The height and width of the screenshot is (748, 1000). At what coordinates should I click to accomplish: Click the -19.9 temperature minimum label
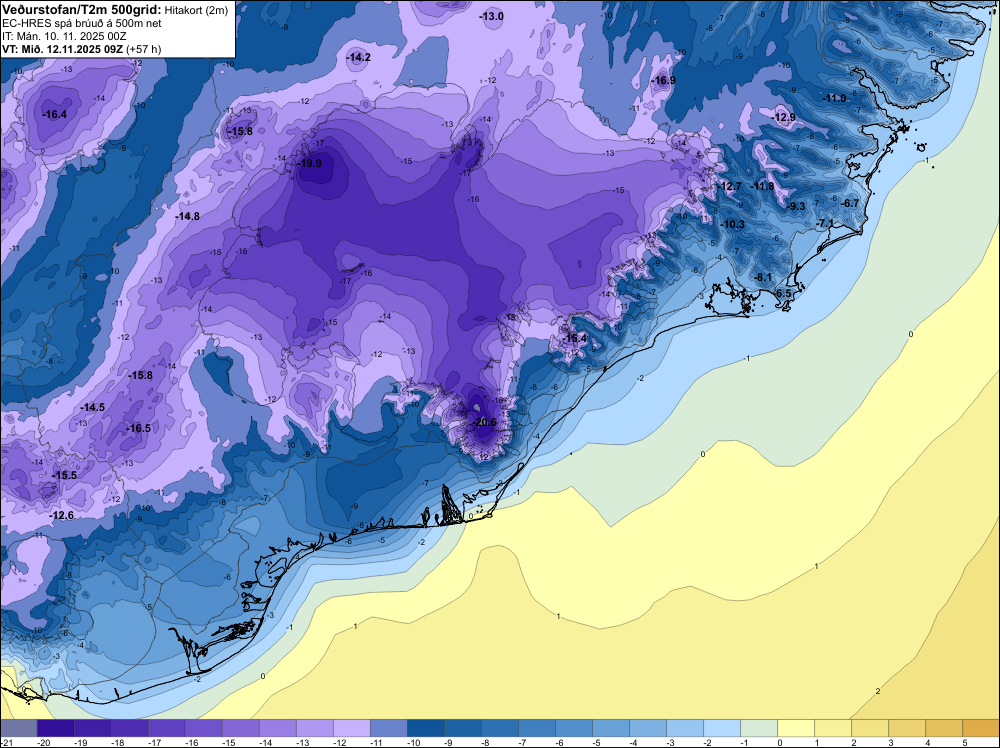[x=310, y=163]
